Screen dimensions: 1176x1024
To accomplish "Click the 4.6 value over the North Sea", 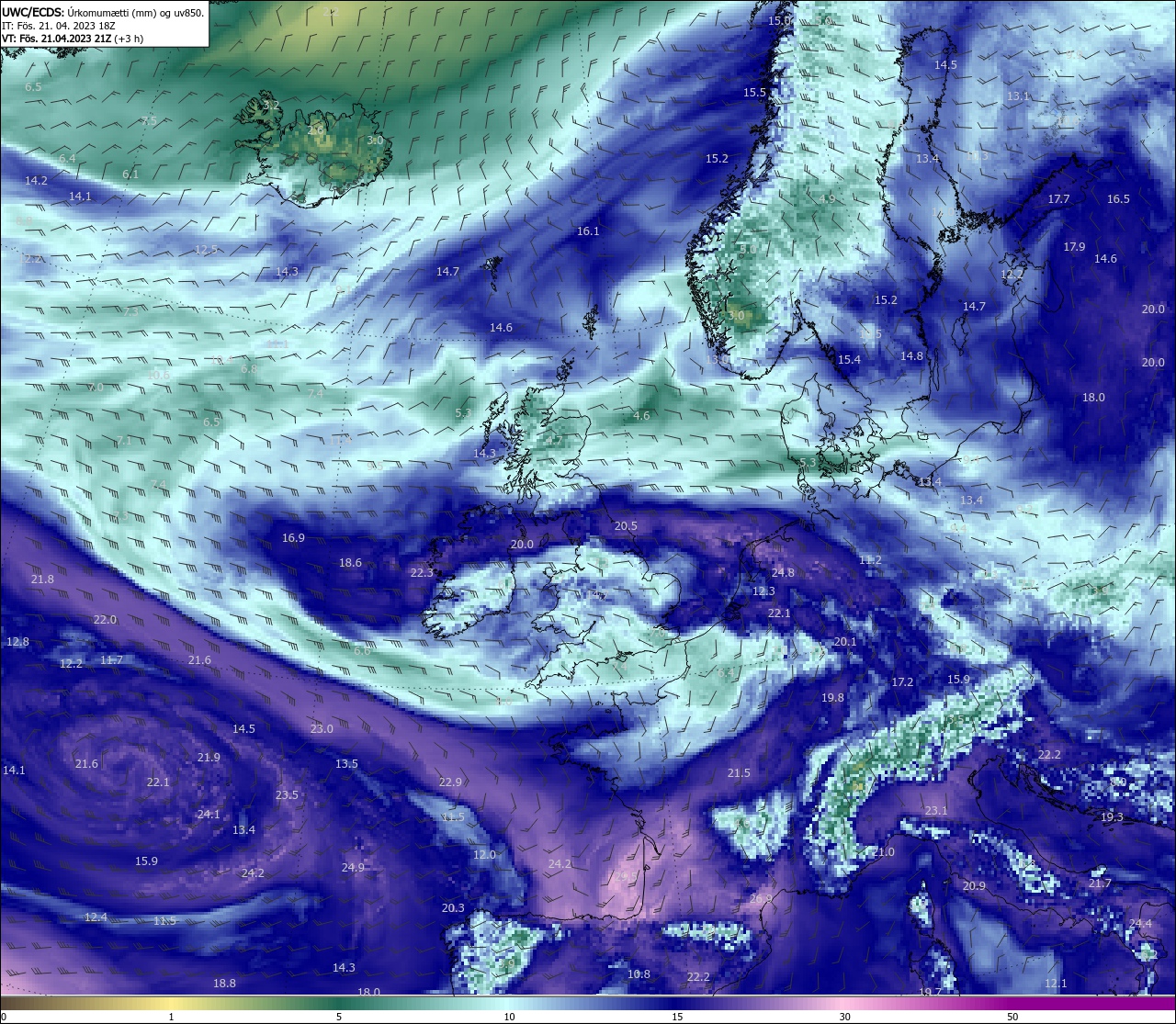I will (x=641, y=416).
